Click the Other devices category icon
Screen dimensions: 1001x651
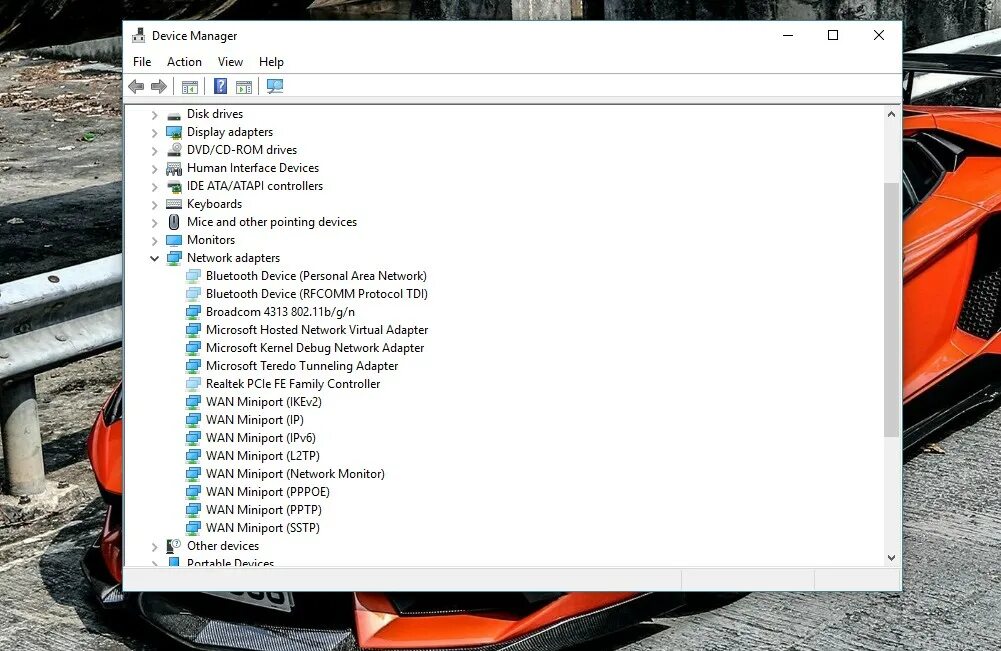tap(174, 546)
